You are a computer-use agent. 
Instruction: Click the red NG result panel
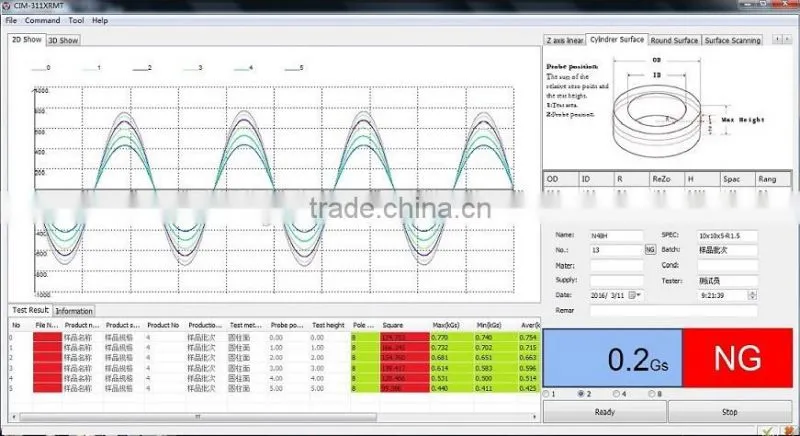[x=737, y=358]
